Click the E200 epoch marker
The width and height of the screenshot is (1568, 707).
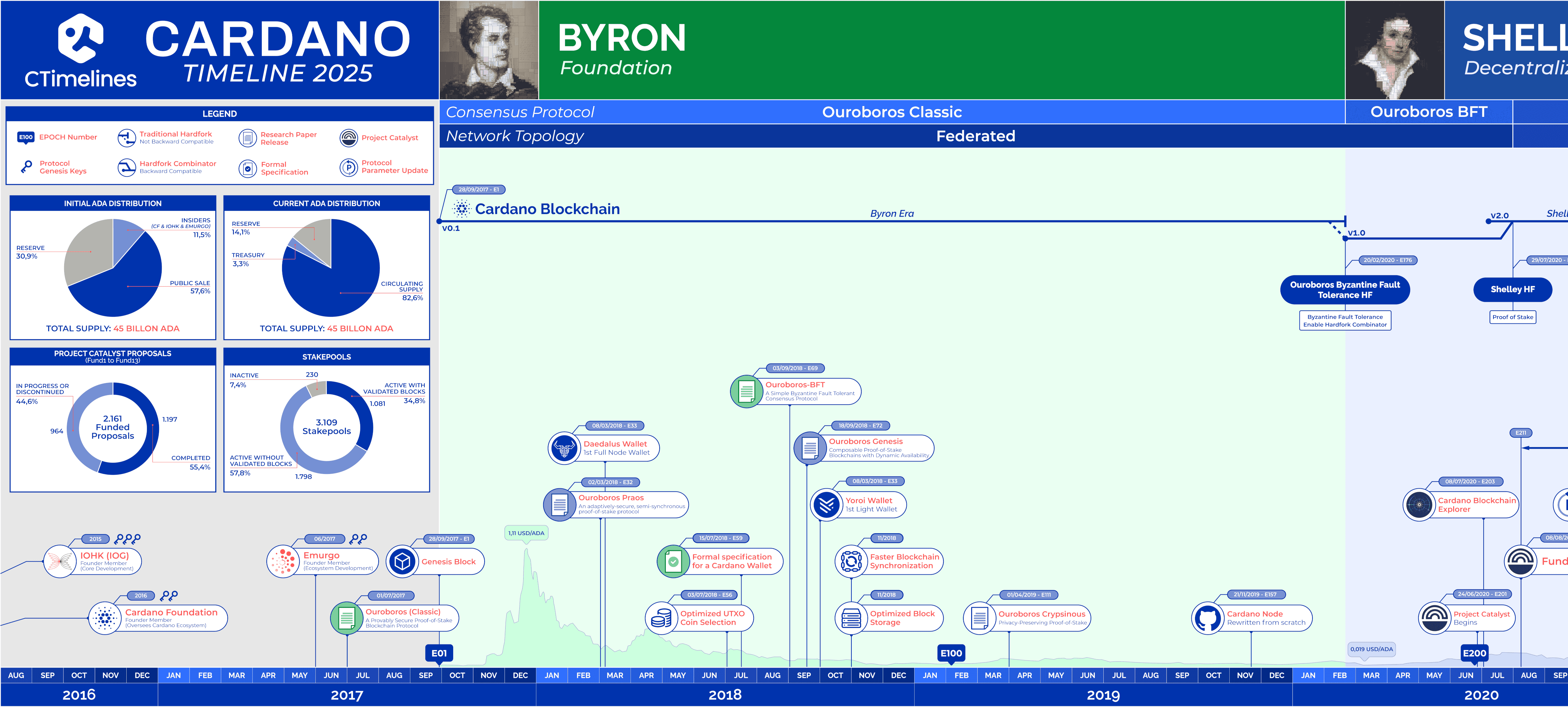(1474, 653)
